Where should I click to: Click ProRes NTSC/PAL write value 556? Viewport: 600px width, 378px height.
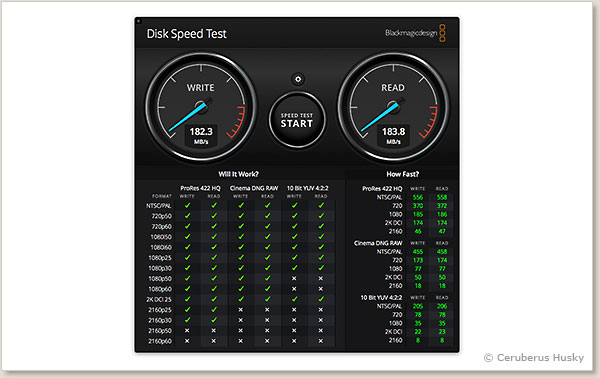point(418,197)
